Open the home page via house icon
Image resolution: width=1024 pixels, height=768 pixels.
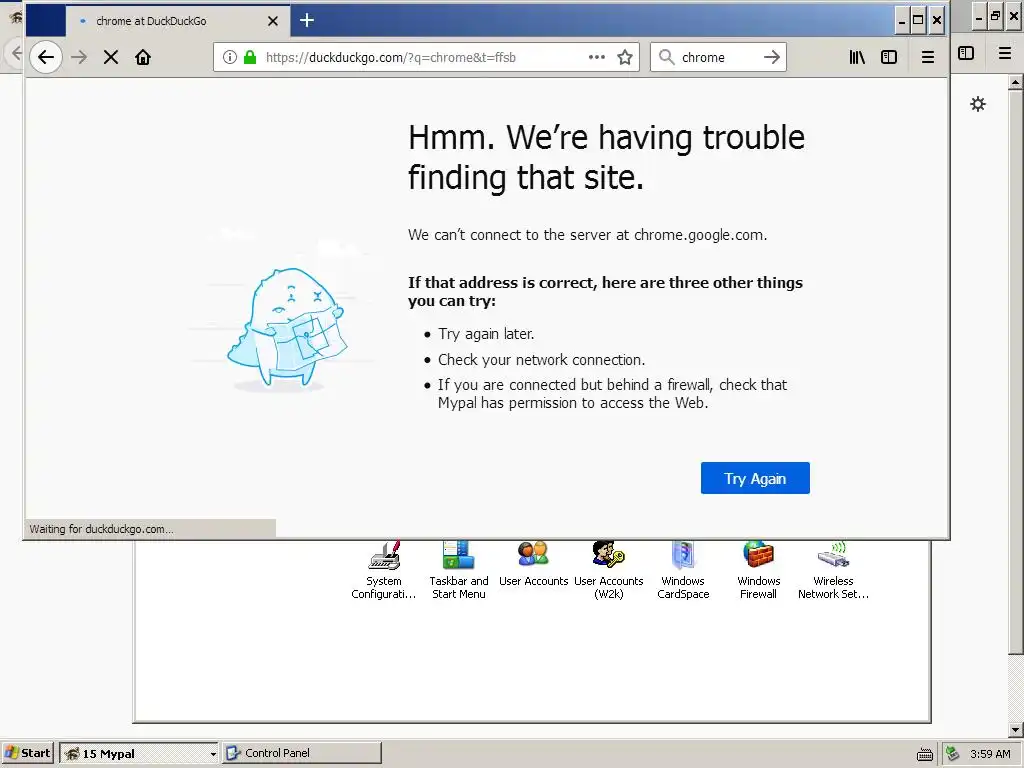tap(143, 57)
